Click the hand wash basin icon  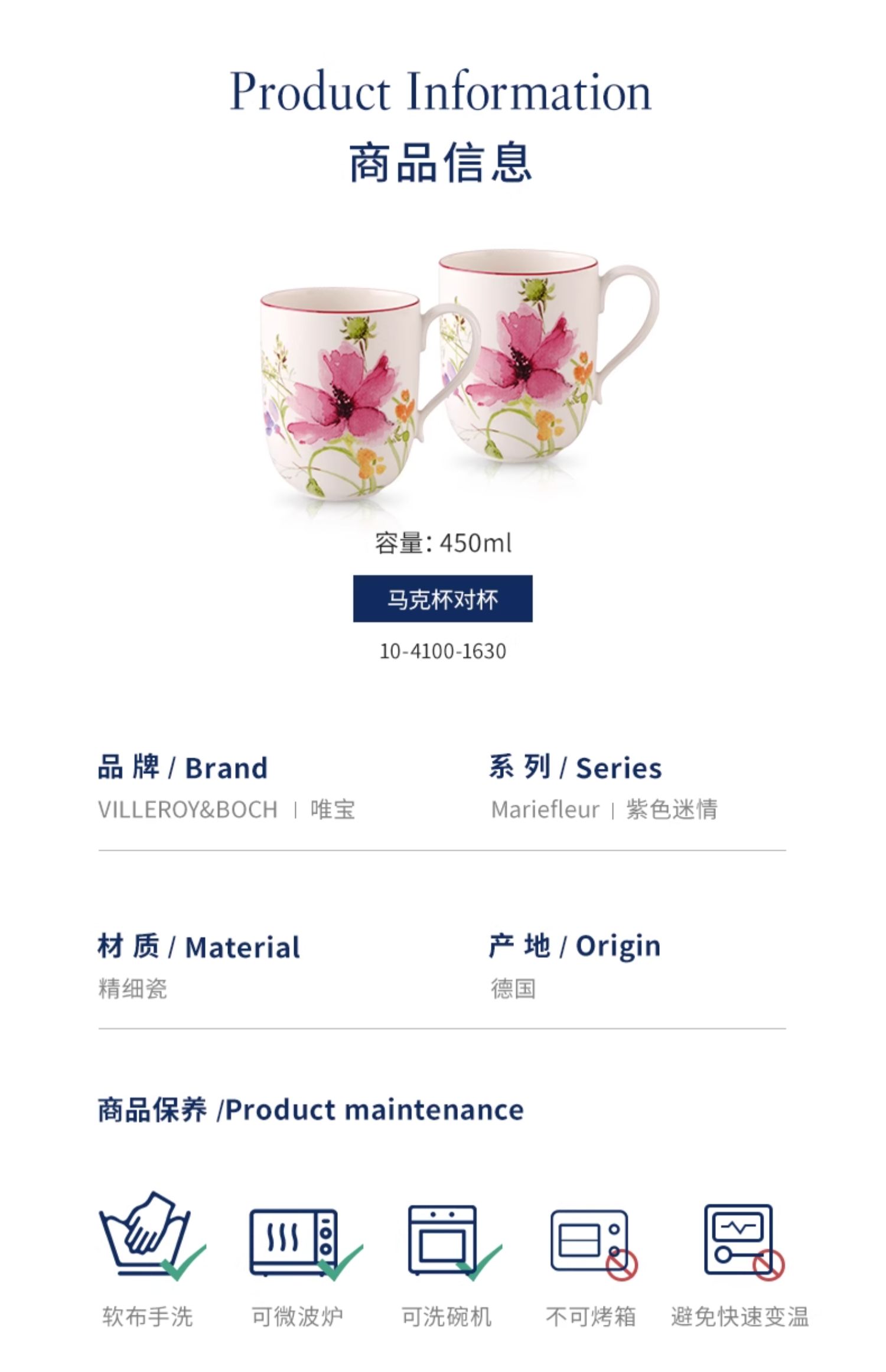152,1235
